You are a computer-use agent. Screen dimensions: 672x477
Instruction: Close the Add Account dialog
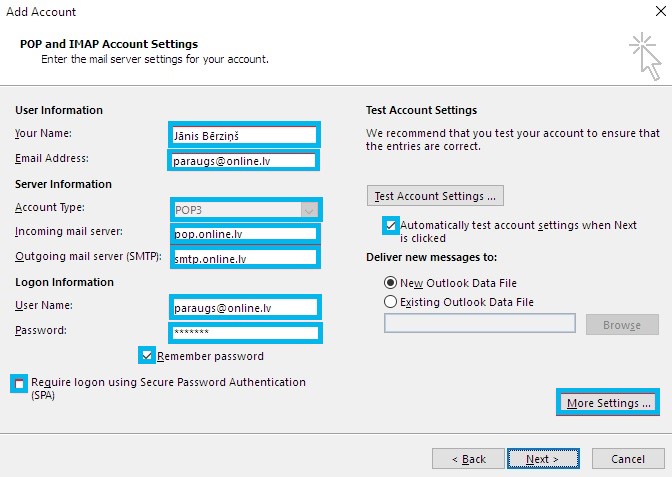[660, 11]
